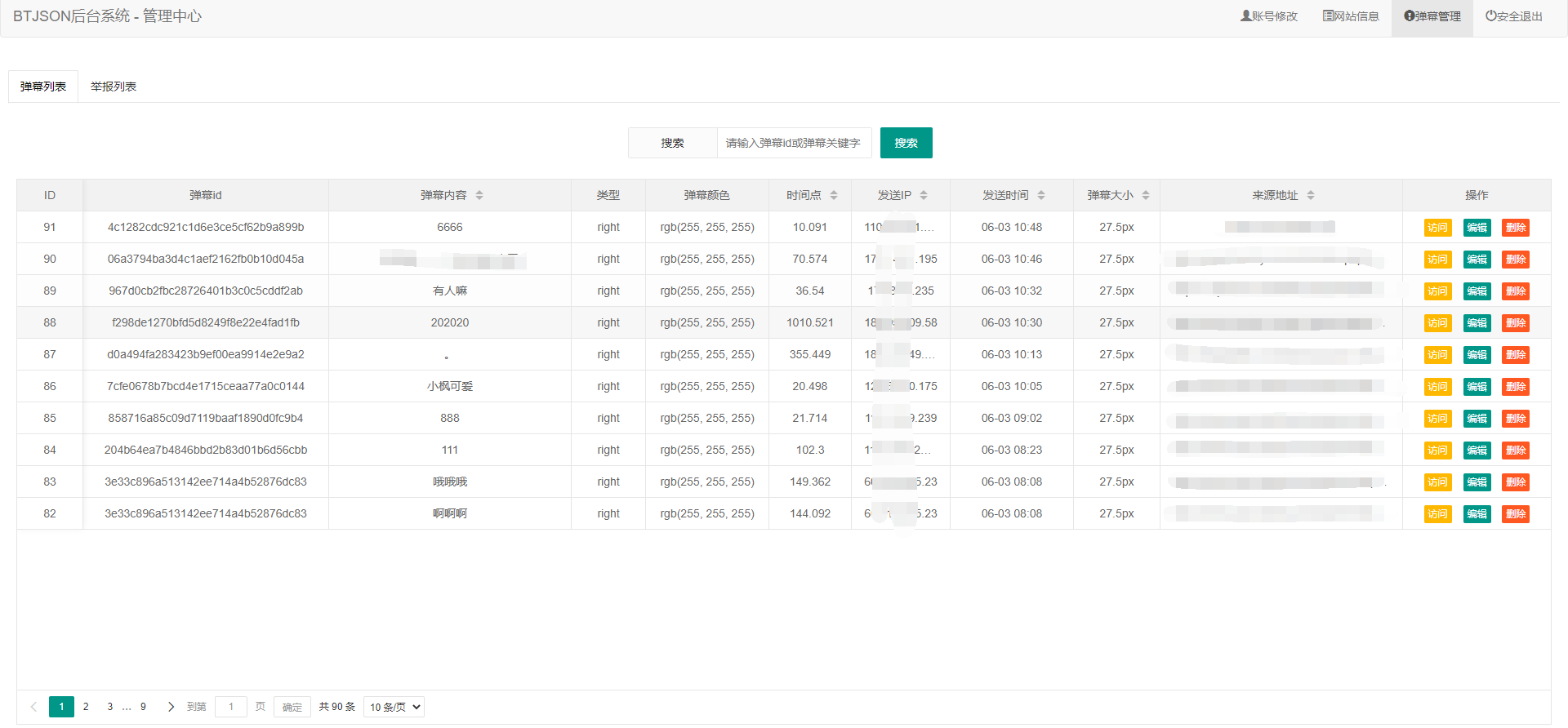
Task: Click the green 搜索 search button
Action: (x=906, y=143)
